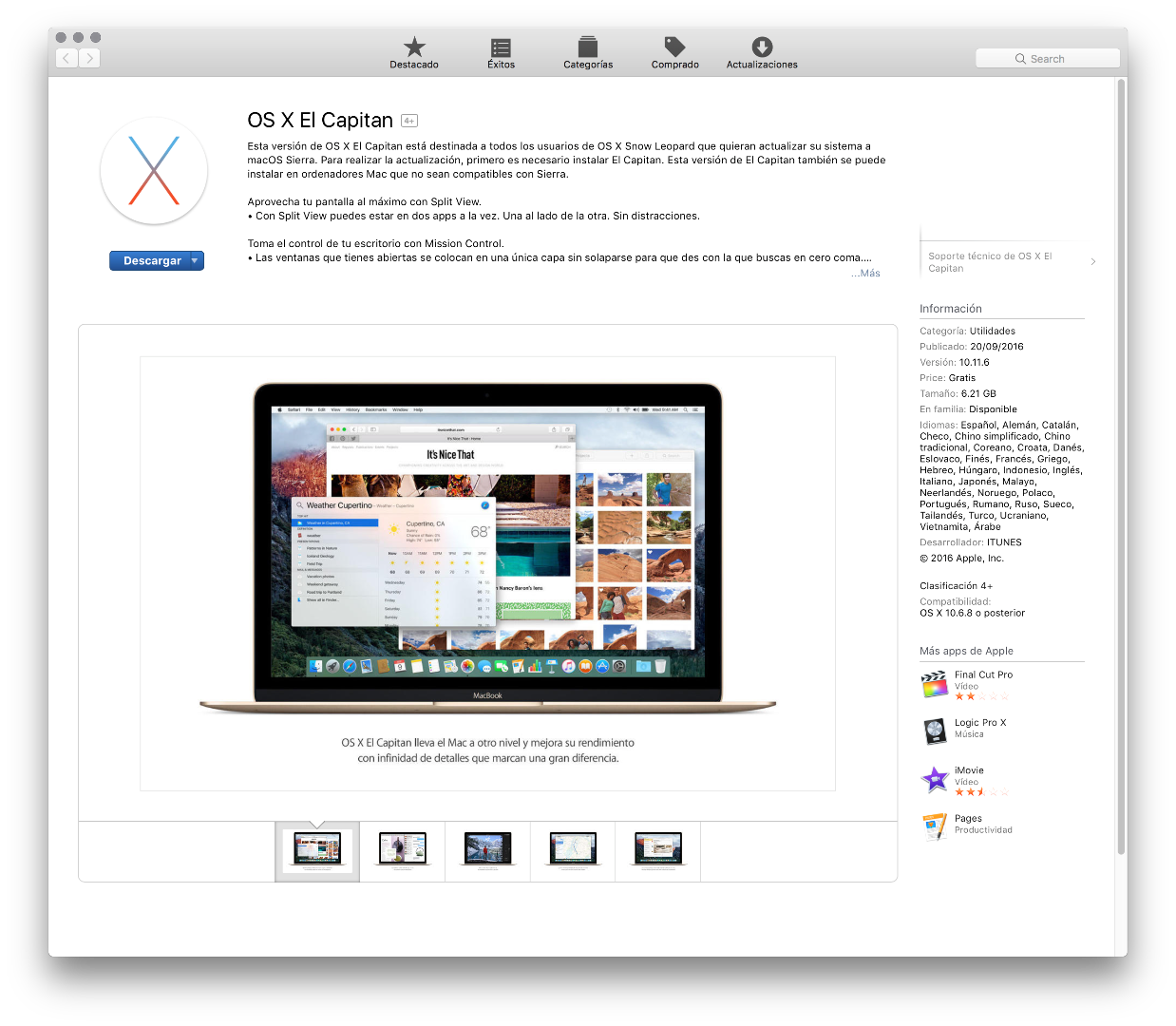The width and height of the screenshot is (1176, 1026).
Task: Open the Logic Pro X title link
Action: click(980, 723)
